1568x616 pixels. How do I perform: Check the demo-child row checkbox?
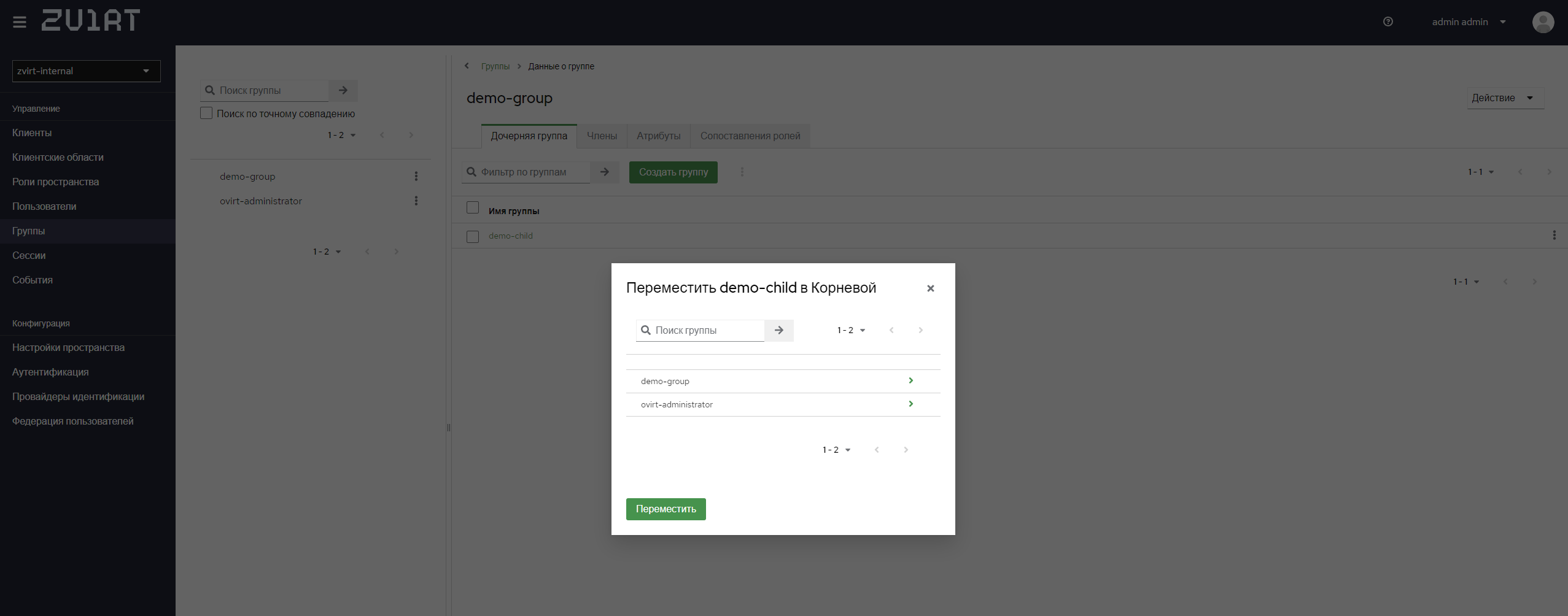click(x=473, y=236)
